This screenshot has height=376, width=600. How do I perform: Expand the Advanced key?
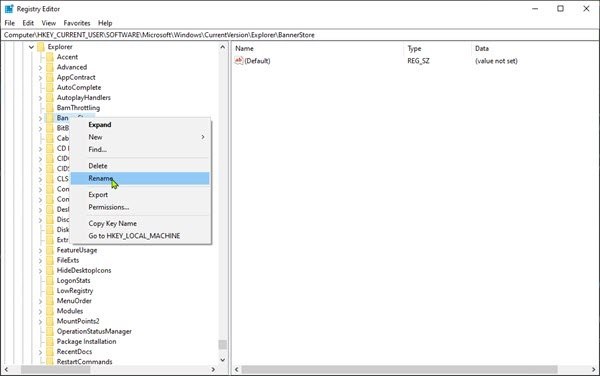pos(41,68)
